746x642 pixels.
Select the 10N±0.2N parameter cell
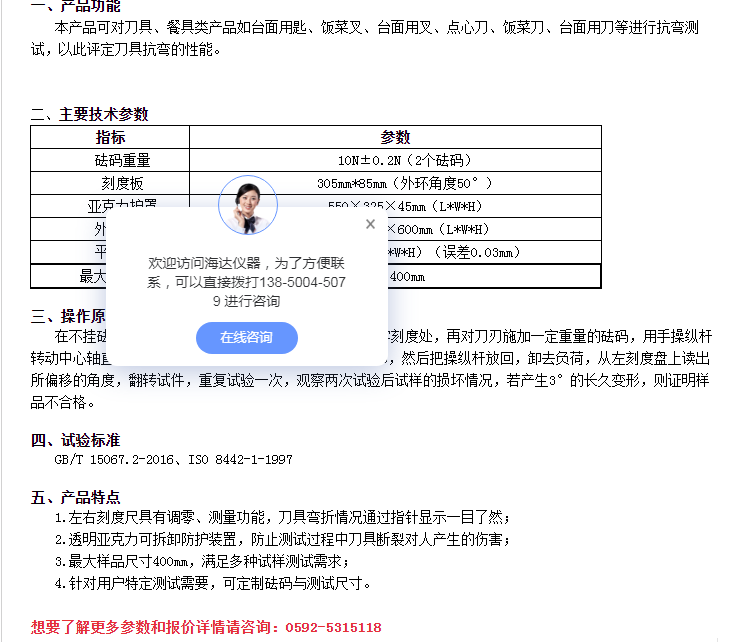[x=395, y=160]
